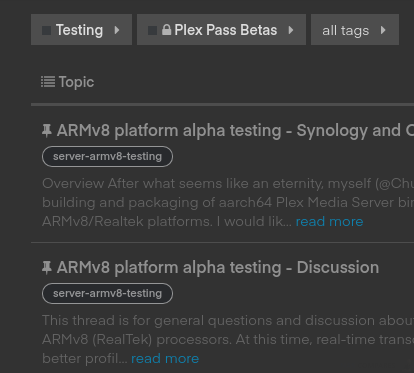Select server-armv8-testing tag under Discussion topic
The width and height of the screenshot is (414, 373).
[x=107, y=293]
